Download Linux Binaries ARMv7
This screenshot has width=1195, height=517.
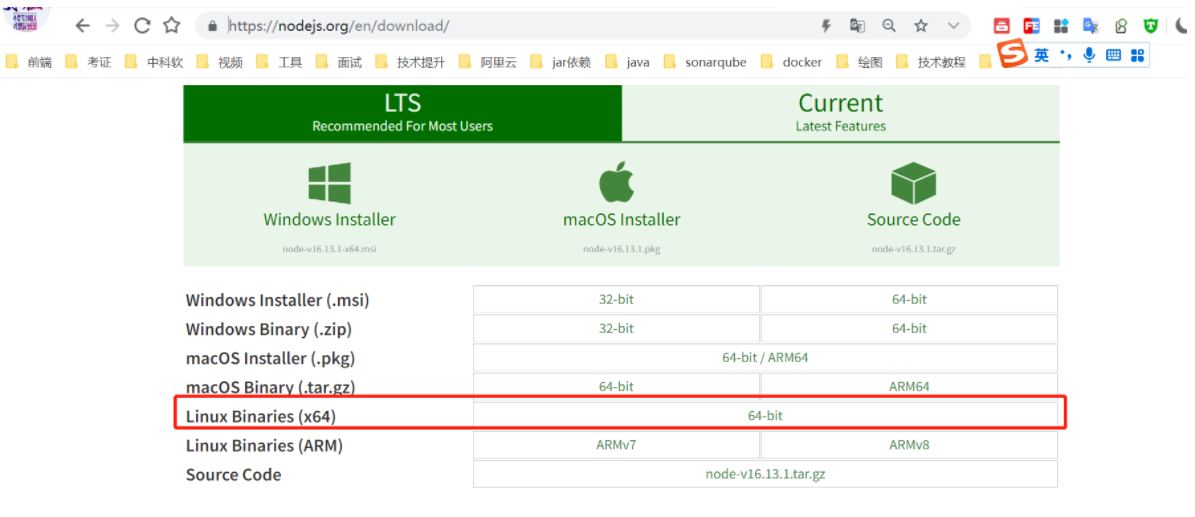click(x=616, y=445)
